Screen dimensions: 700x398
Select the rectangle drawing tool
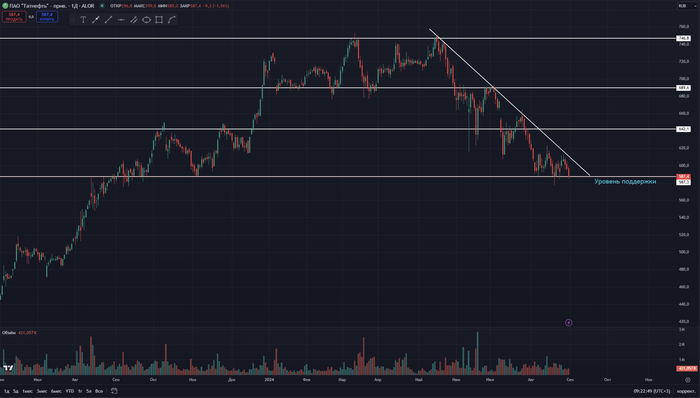coord(159,20)
